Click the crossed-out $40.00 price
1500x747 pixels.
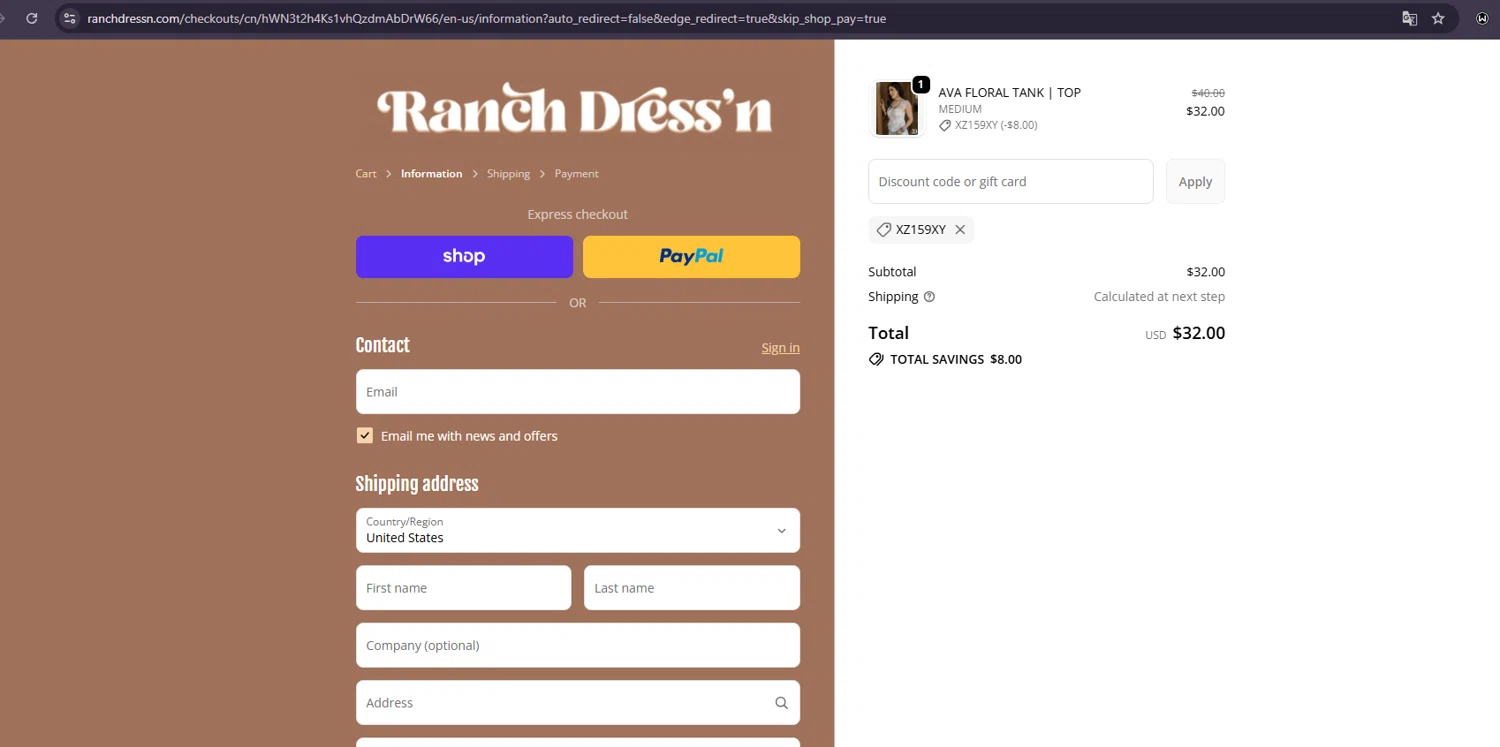pos(1208,93)
